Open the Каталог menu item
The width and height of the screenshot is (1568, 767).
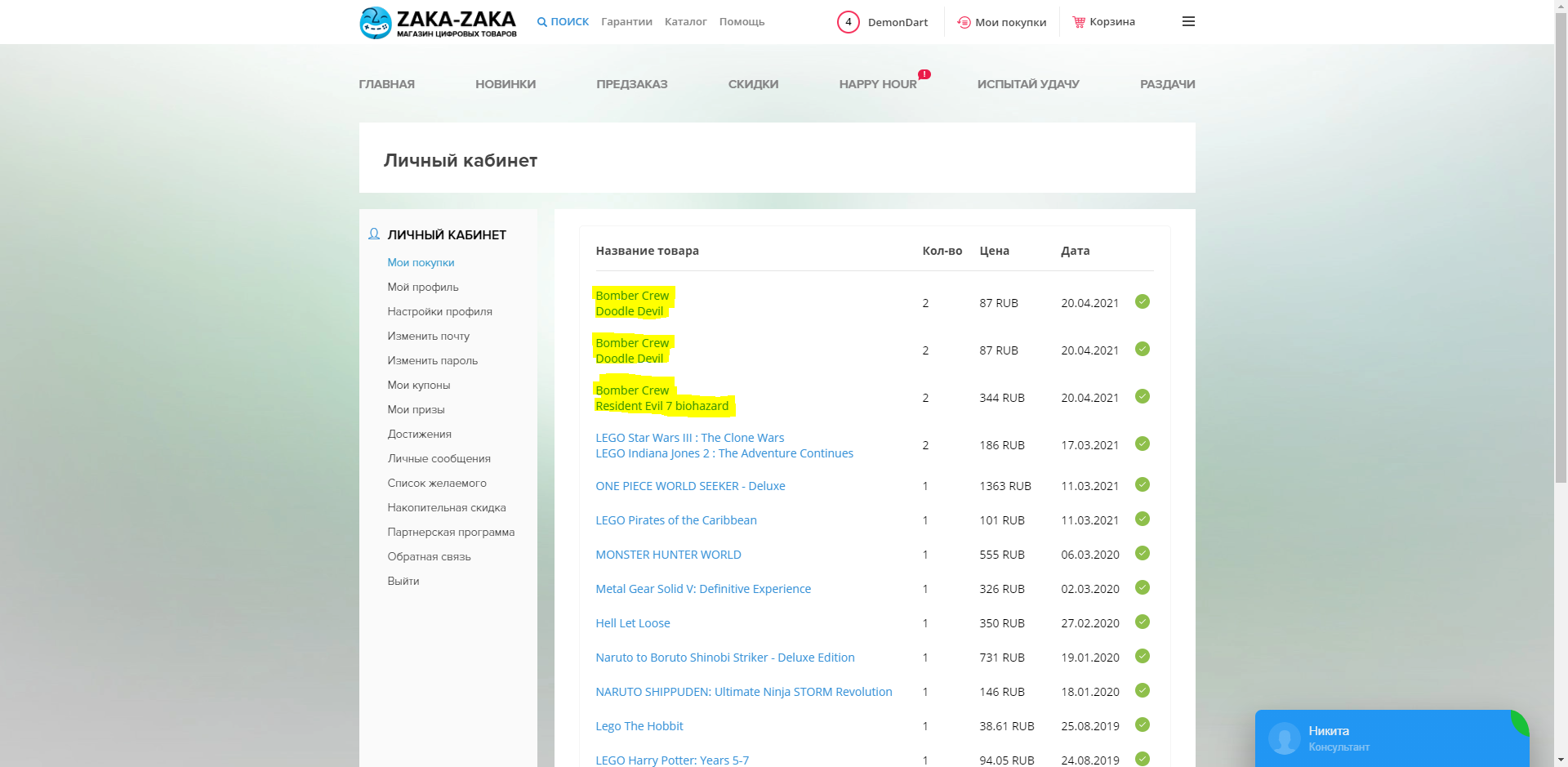(685, 22)
